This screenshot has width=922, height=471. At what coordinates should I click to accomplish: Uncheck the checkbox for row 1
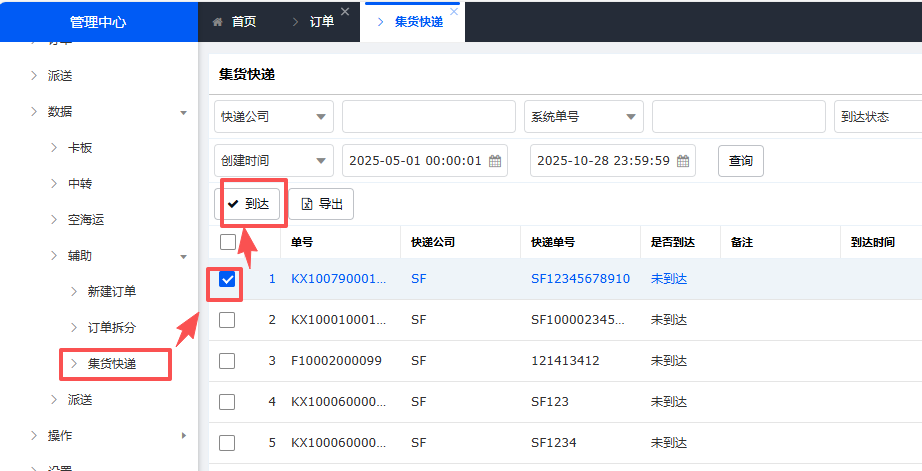[x=227, y=279]
